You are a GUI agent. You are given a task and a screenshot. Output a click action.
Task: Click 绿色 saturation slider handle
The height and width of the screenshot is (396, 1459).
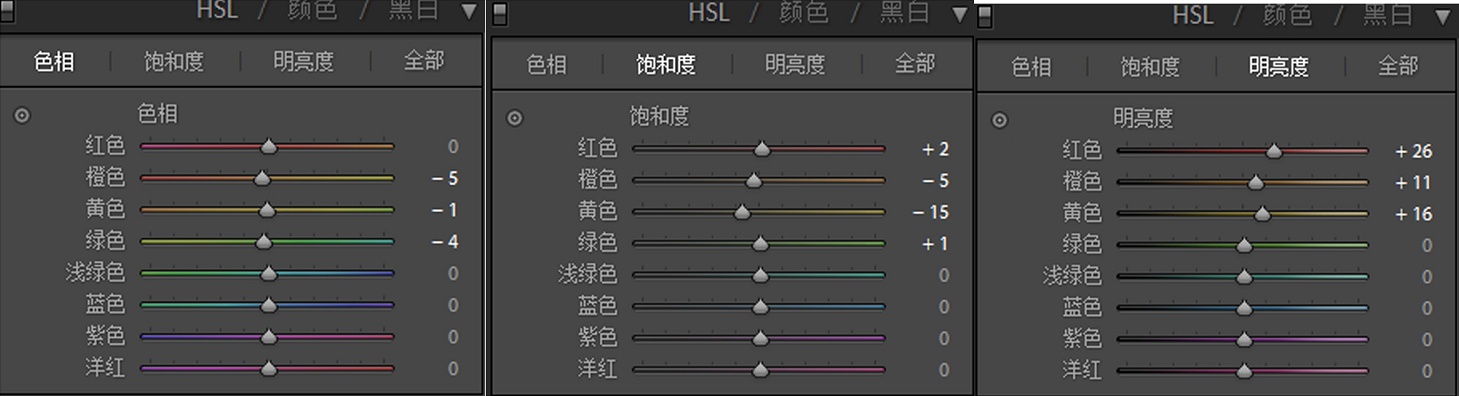click(760, 244)
